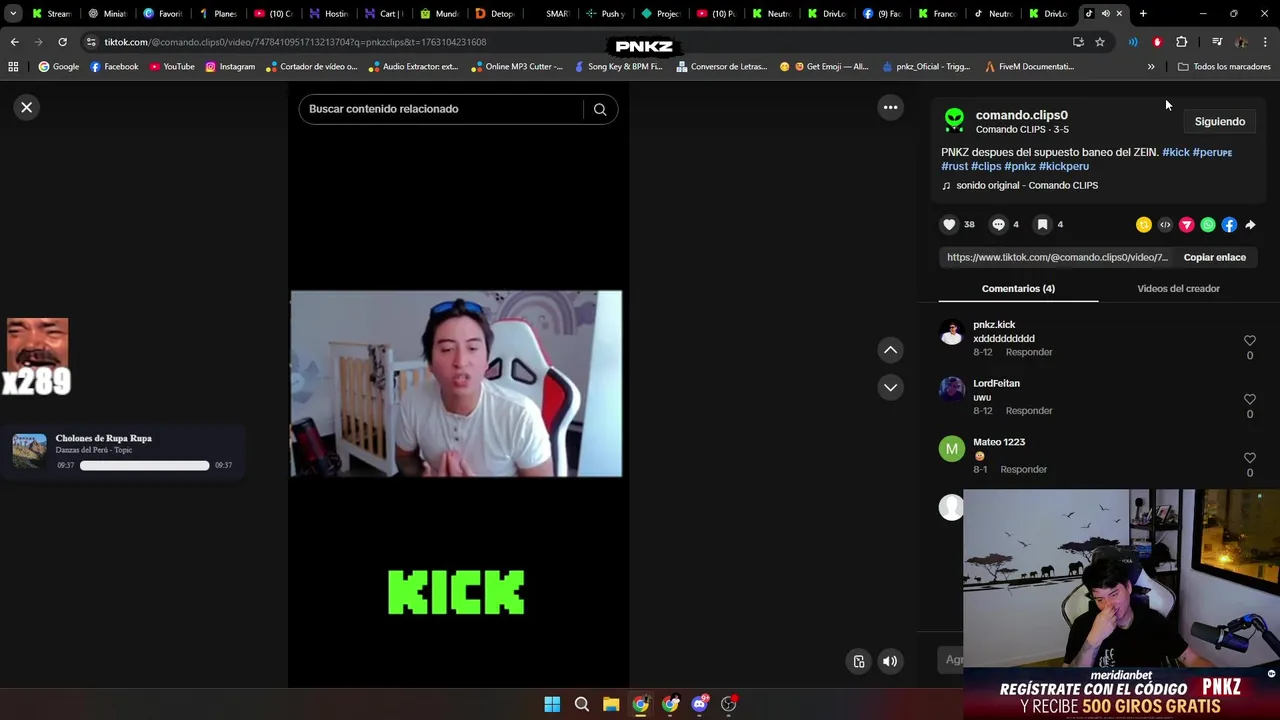1280x720 pixels.
Task: Save the video with the bookmark icon
Action: pos(1042,225)
